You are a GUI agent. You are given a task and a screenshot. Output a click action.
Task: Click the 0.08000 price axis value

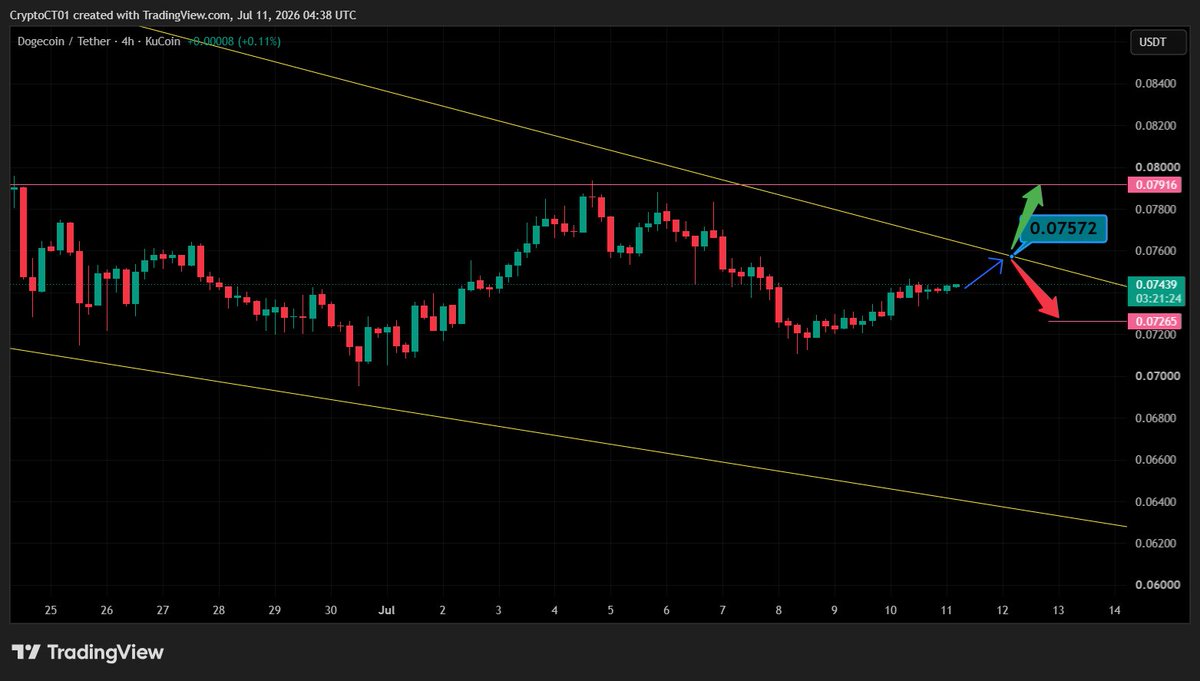1159,168
